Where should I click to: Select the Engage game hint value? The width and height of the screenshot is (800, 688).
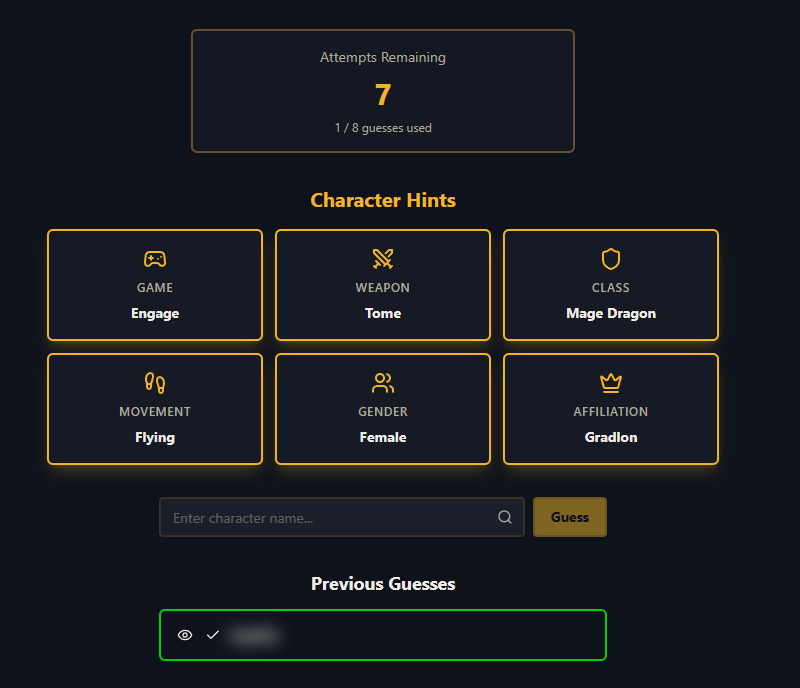(155, 313)
